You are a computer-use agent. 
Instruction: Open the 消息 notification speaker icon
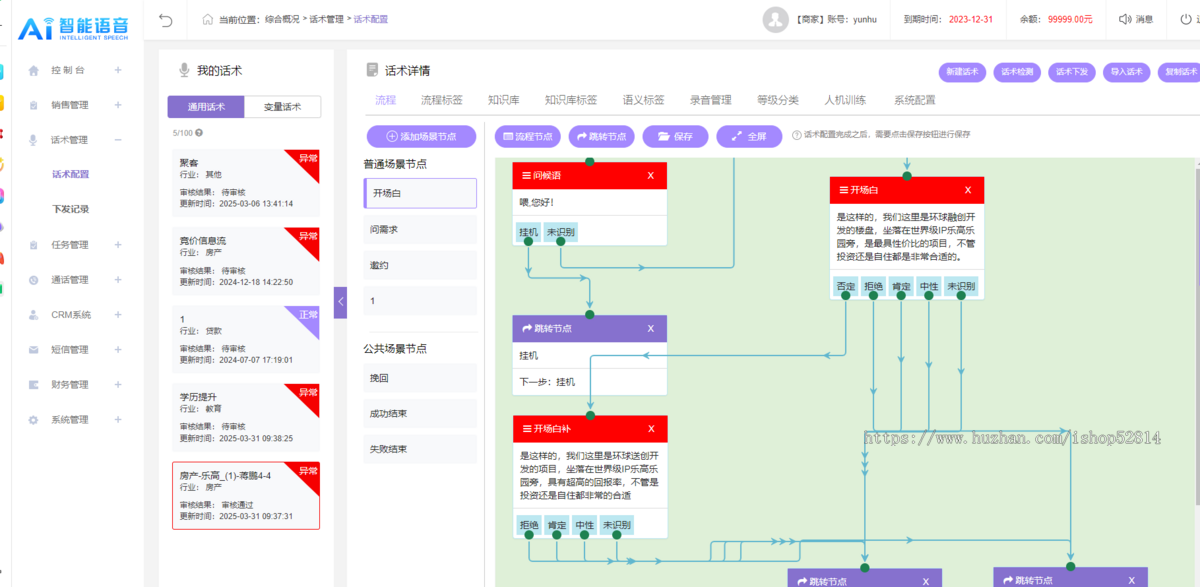(x=1125, y=19)
